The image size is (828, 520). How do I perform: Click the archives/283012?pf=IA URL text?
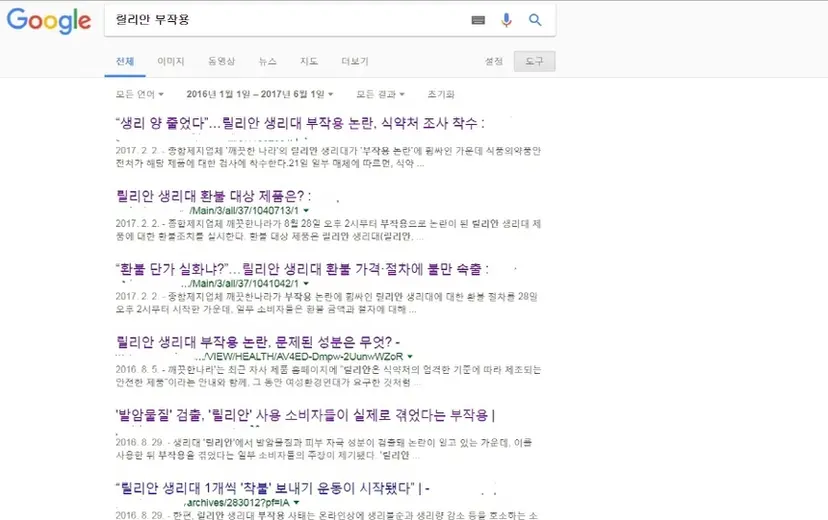(238, 503)
